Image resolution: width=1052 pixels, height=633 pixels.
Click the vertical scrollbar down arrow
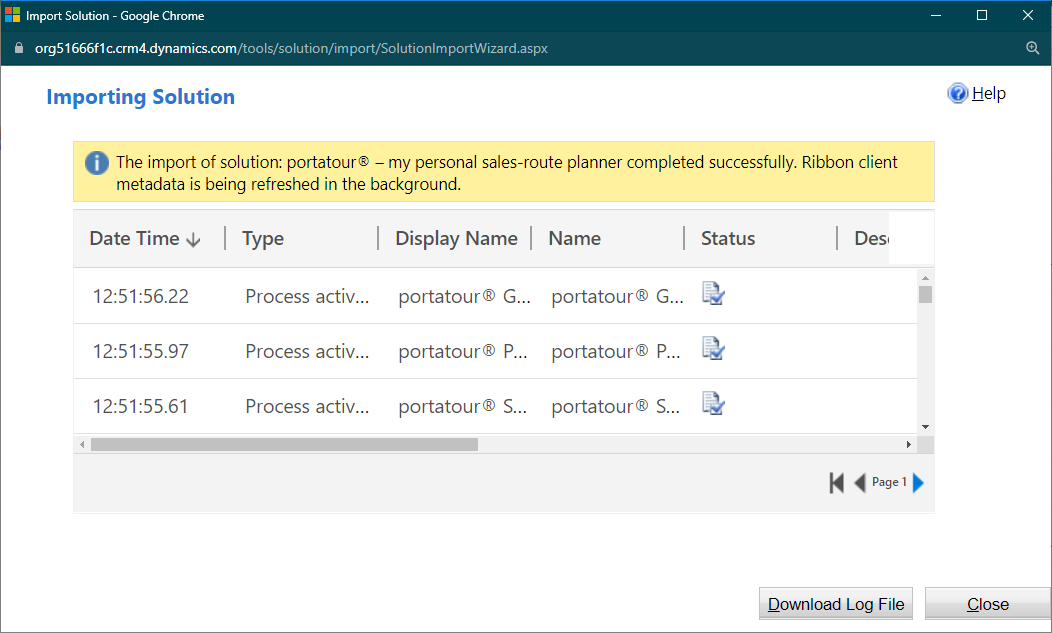[x=925, y=427]
